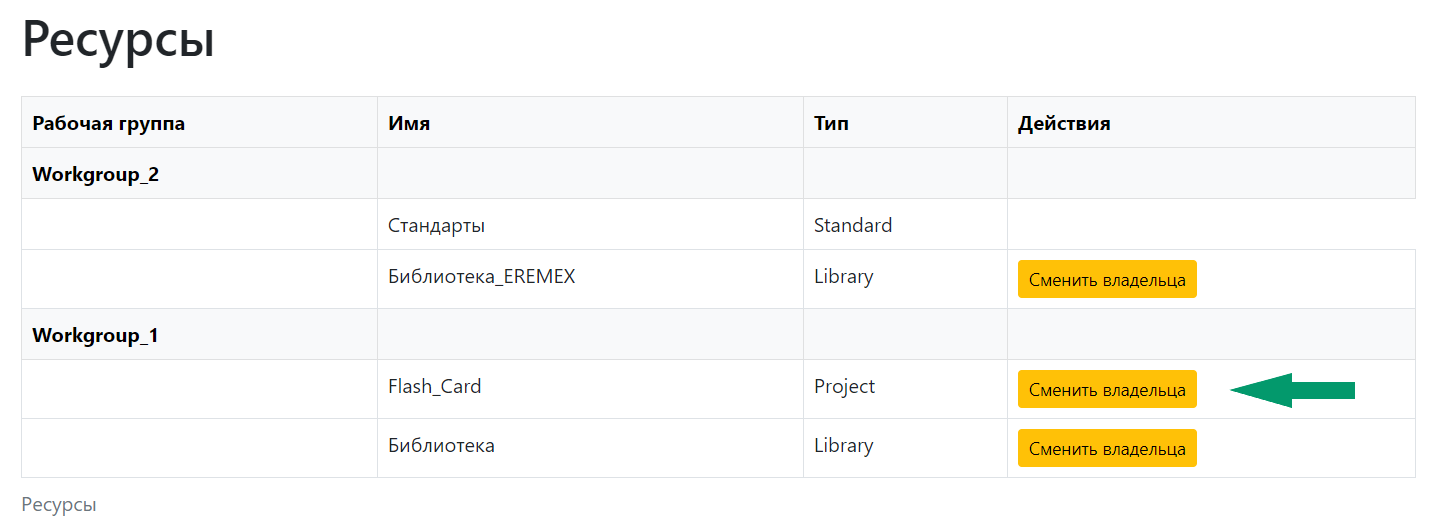The height and width of the screenshot is (527, 1444).
Task: Select the "Тип" column header
Action: (x=831, y=124)
